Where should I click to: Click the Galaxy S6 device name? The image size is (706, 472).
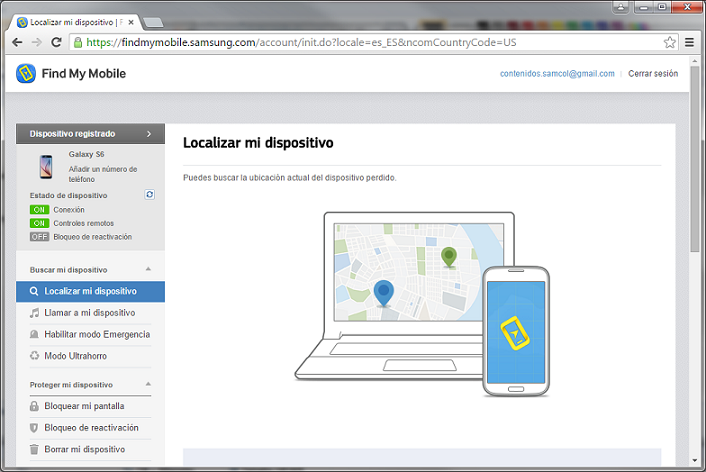pos(86,154)
